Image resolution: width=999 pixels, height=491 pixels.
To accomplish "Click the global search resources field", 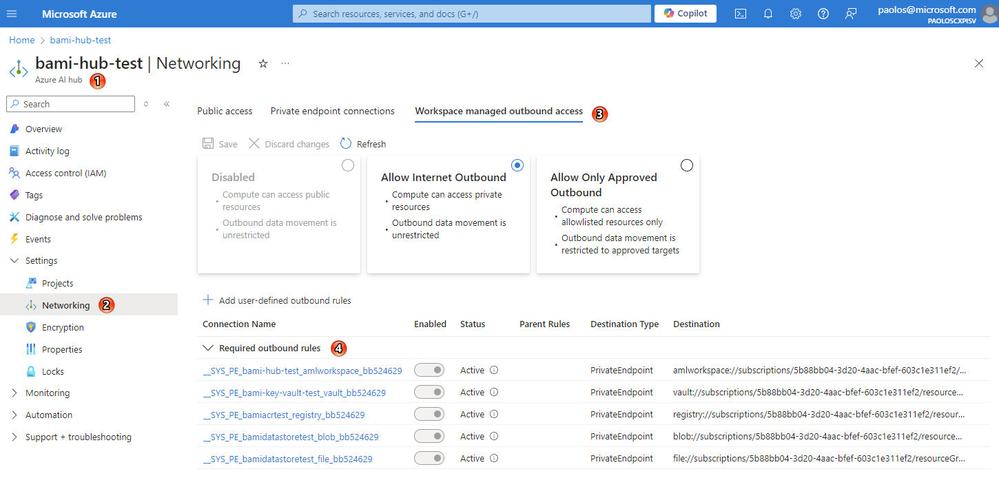I will point(472,13).
